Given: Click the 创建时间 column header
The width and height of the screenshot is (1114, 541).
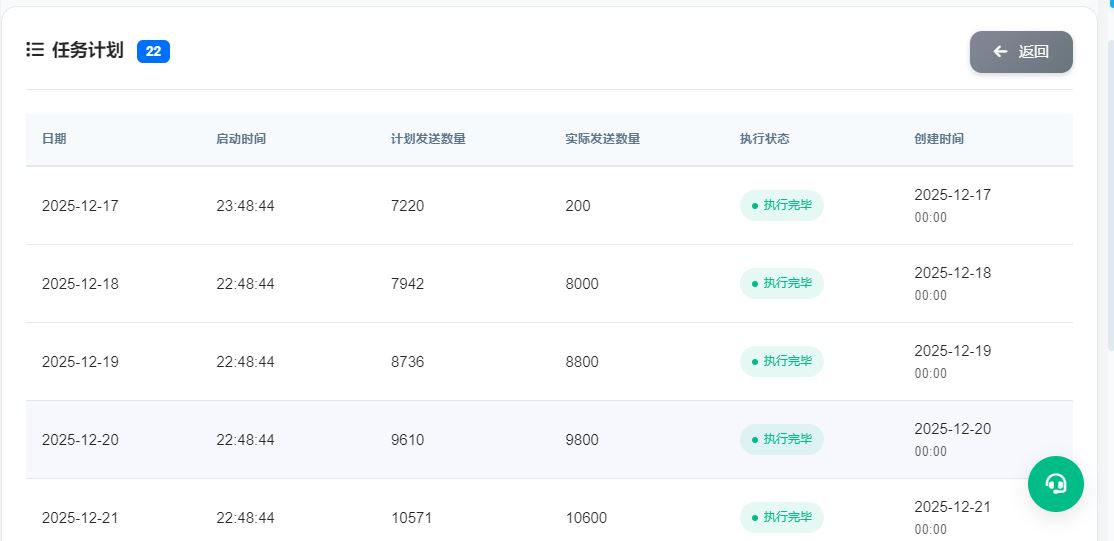Looking at the screenshot, I should (x=939, y=139).
